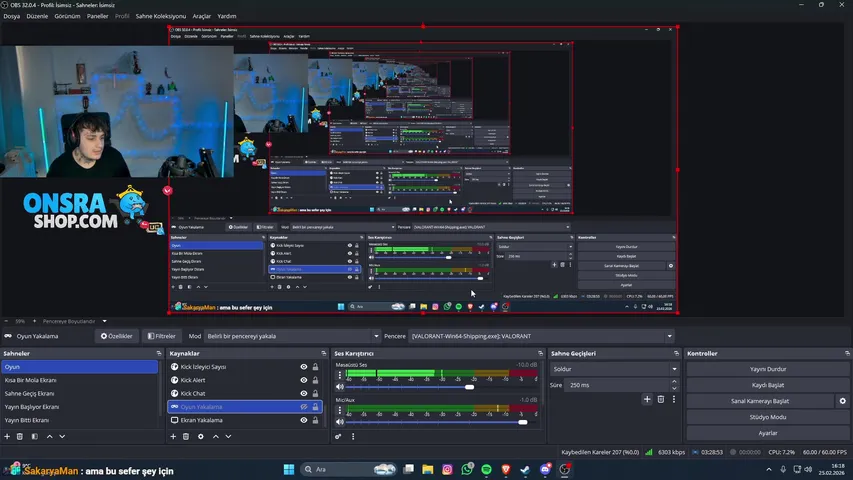Open the Pencere window selection dropdown
Screen dimensions: 853x480
tap(541, 336)
